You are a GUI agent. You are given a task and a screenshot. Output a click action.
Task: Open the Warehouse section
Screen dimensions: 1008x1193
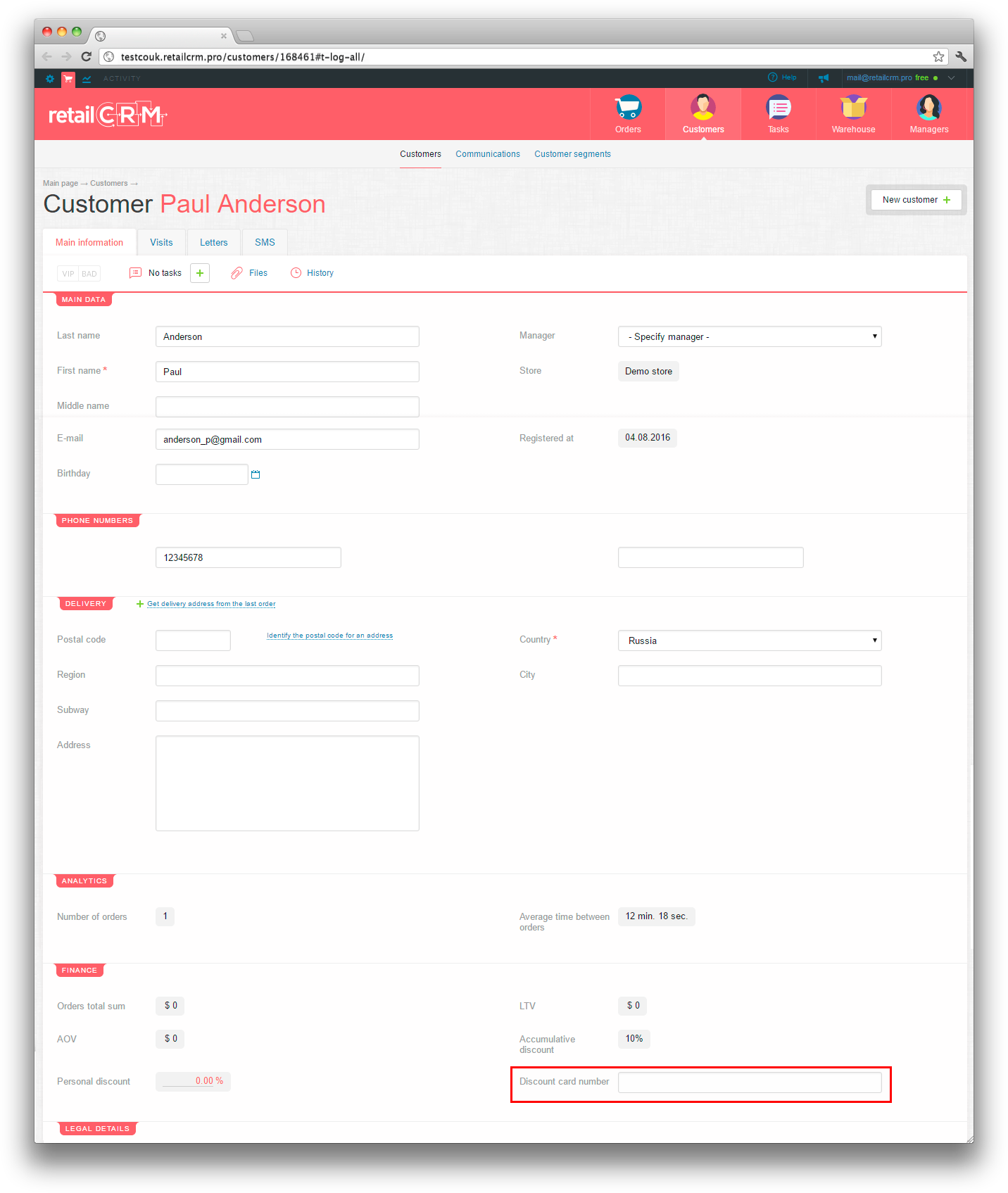coord(854,114)
